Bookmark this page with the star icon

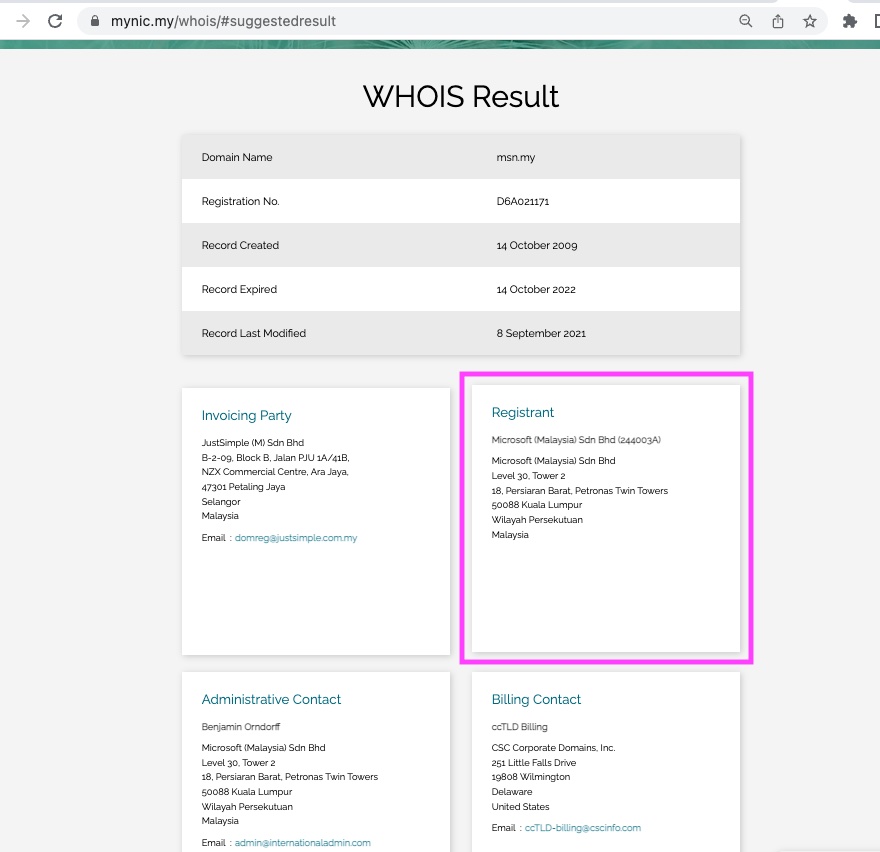click(809, 21)
